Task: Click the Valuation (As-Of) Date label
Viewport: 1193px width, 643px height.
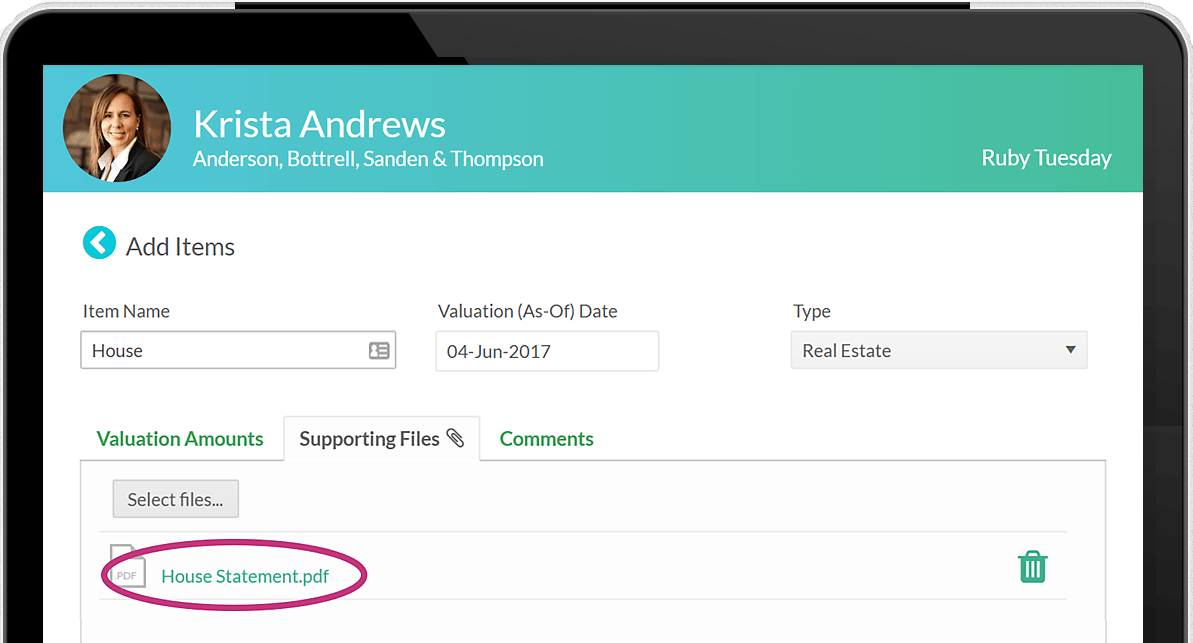Action: pyautogui.click(x=527, y=311)
